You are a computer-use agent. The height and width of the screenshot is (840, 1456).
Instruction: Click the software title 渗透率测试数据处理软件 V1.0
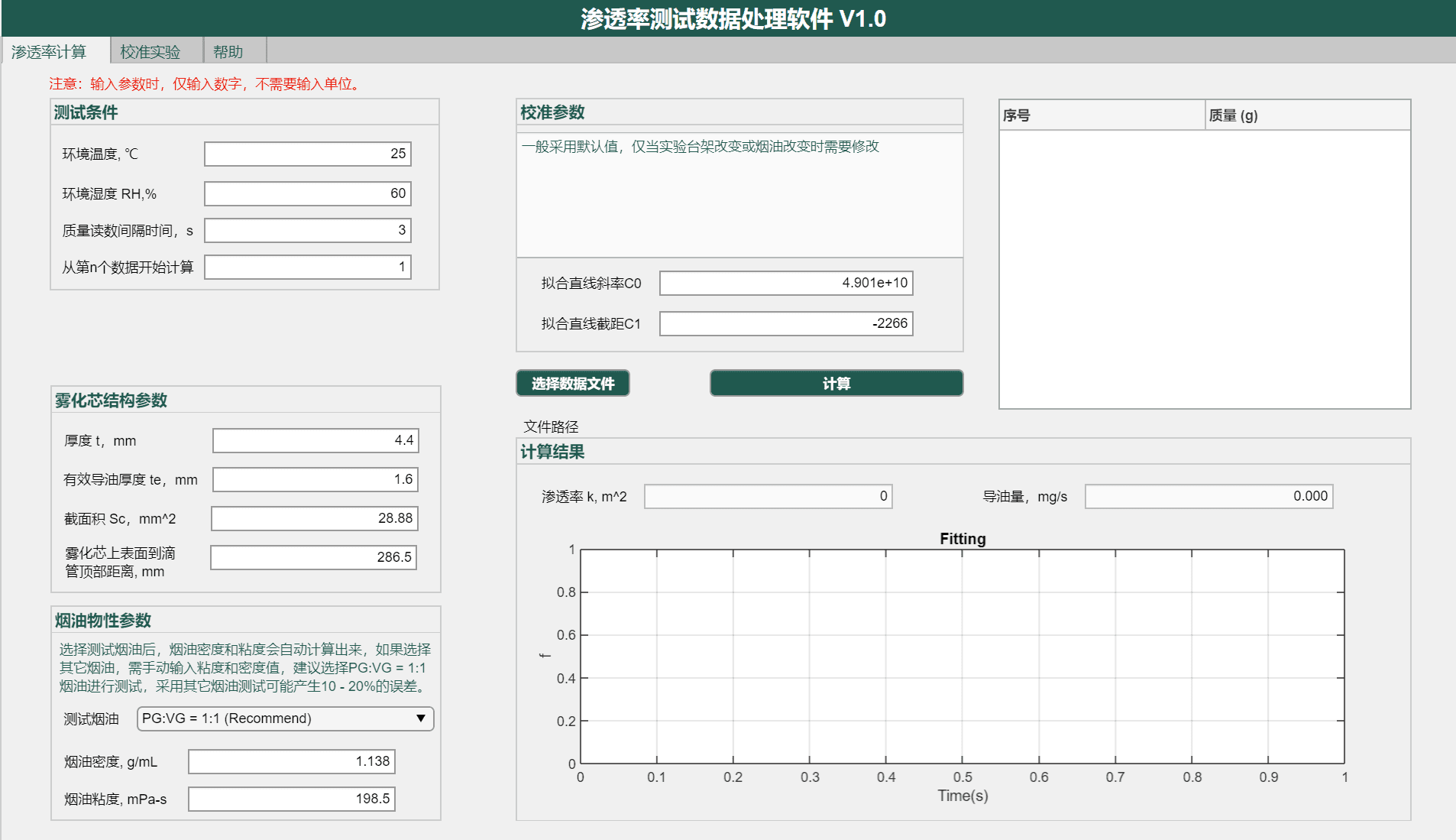(733, 18)
